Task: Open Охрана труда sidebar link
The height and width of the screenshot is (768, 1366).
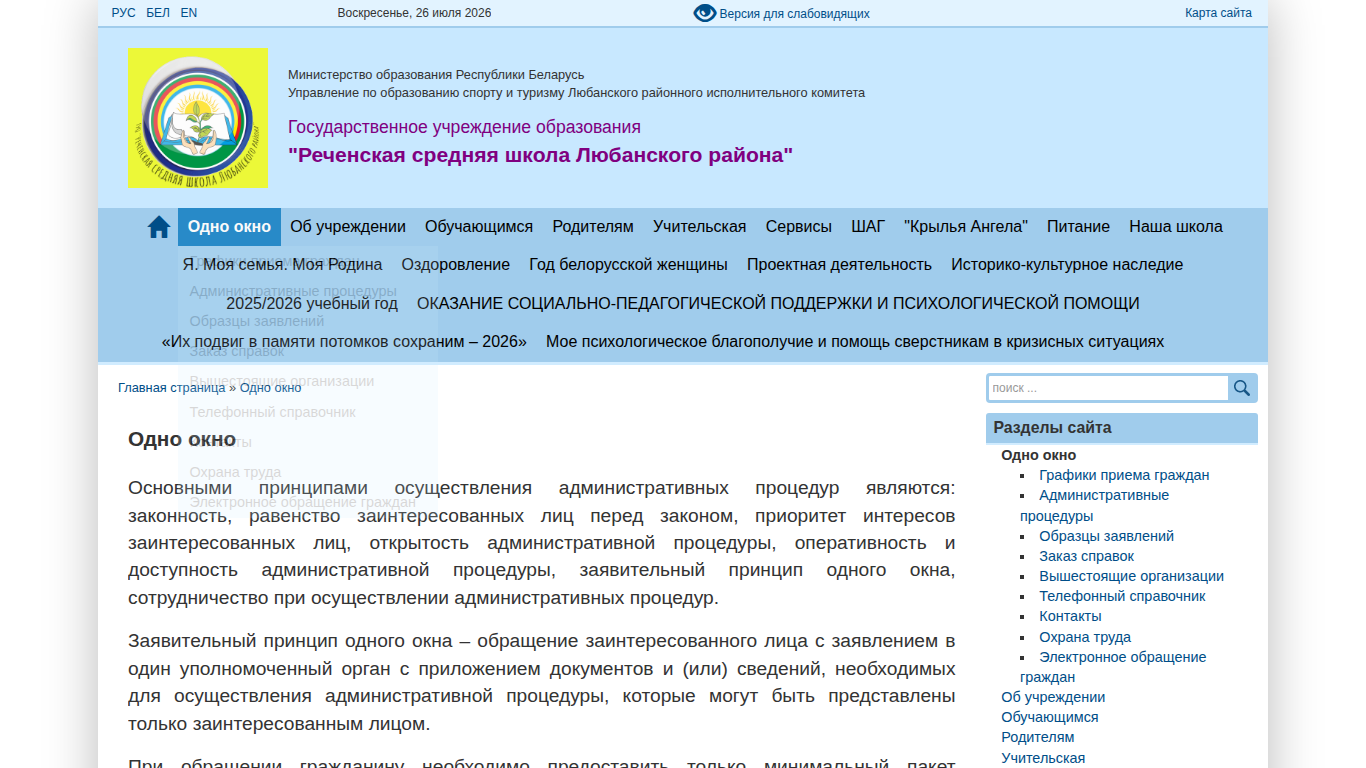Action: click(1085, 637)
